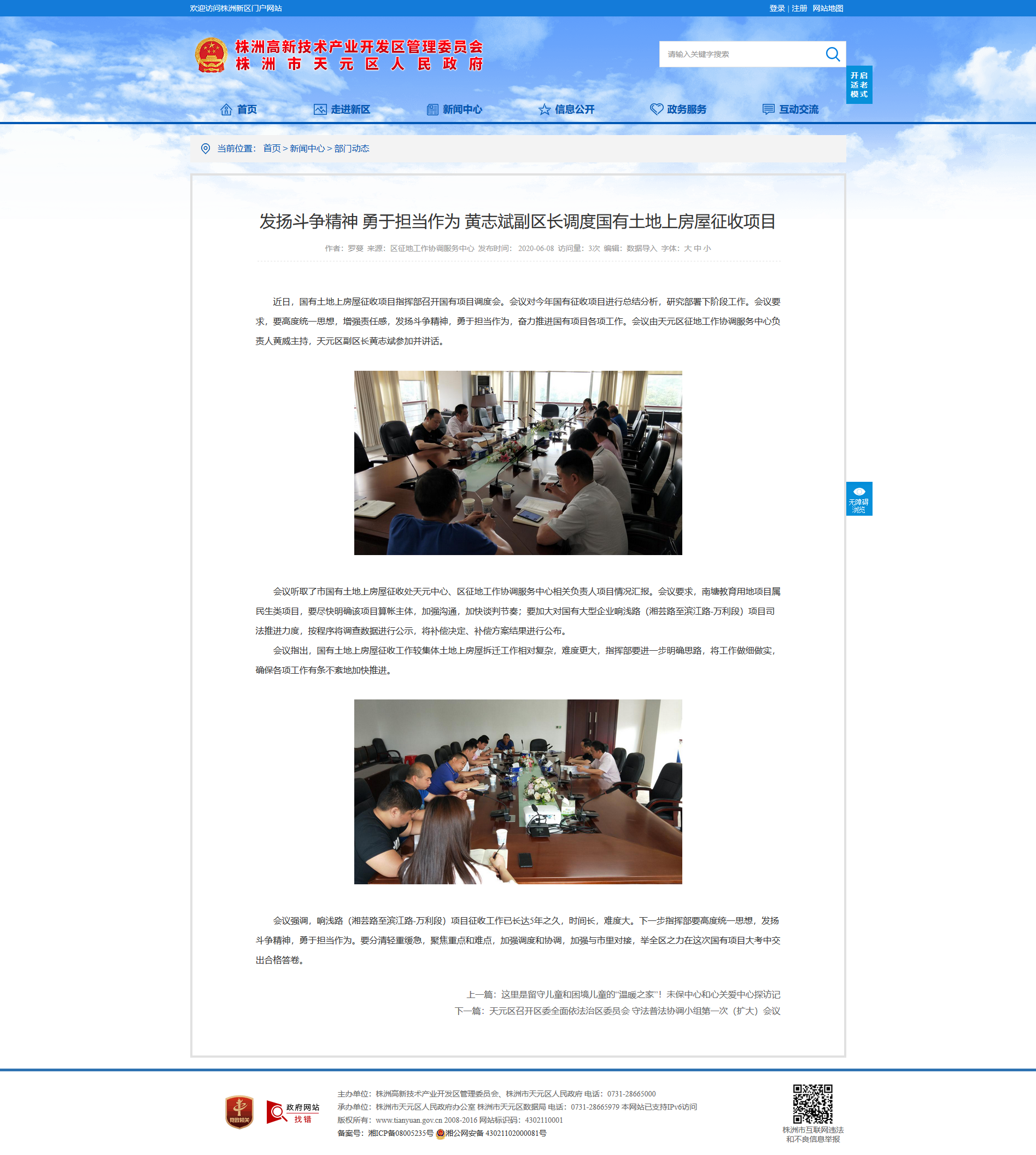Open the 网站地图 link
Viewport: 1036px width, 1155px height.
click(x=828, y=9)
